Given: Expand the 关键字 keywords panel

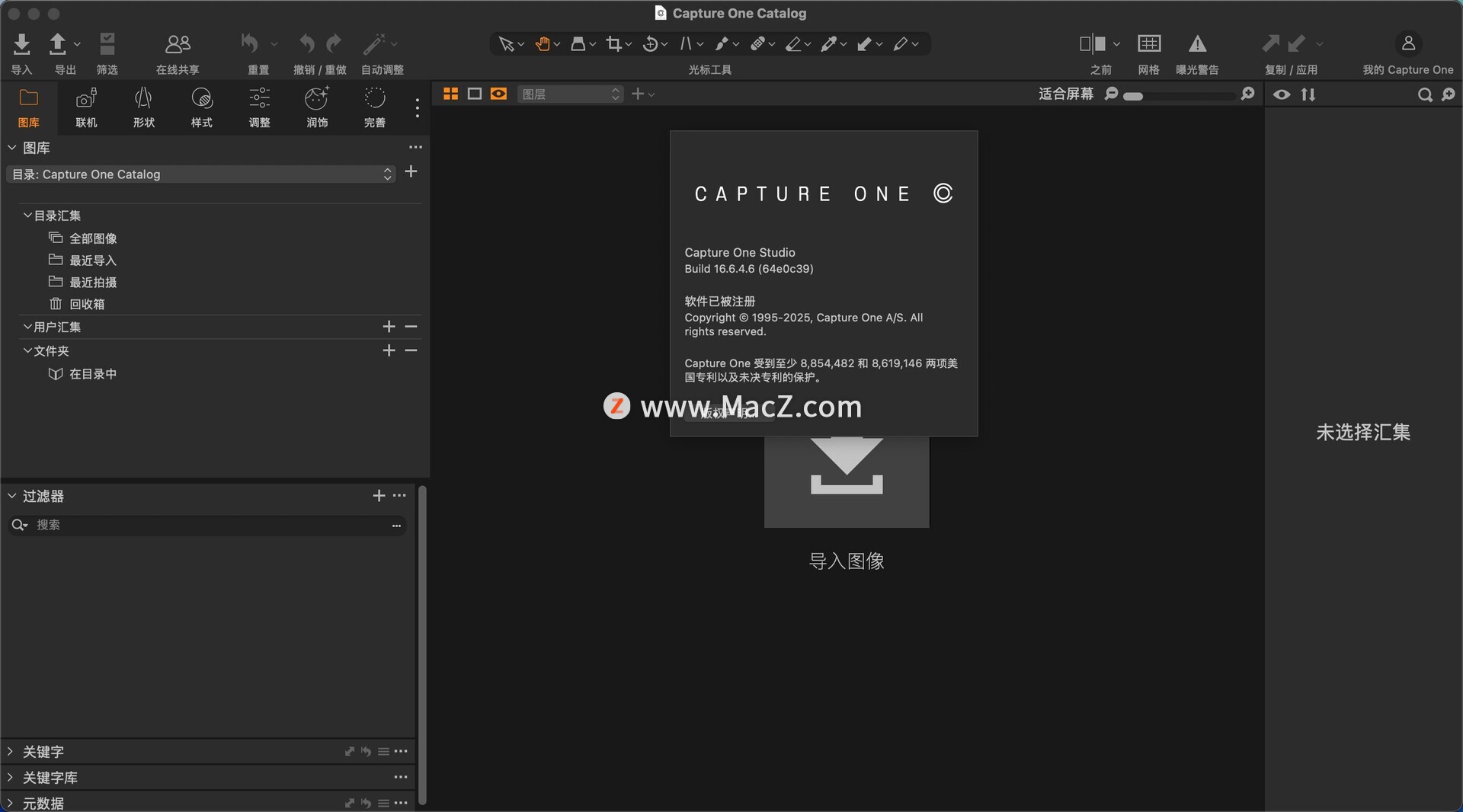Looking at the screenshot, I should click(x=10, y=752).
